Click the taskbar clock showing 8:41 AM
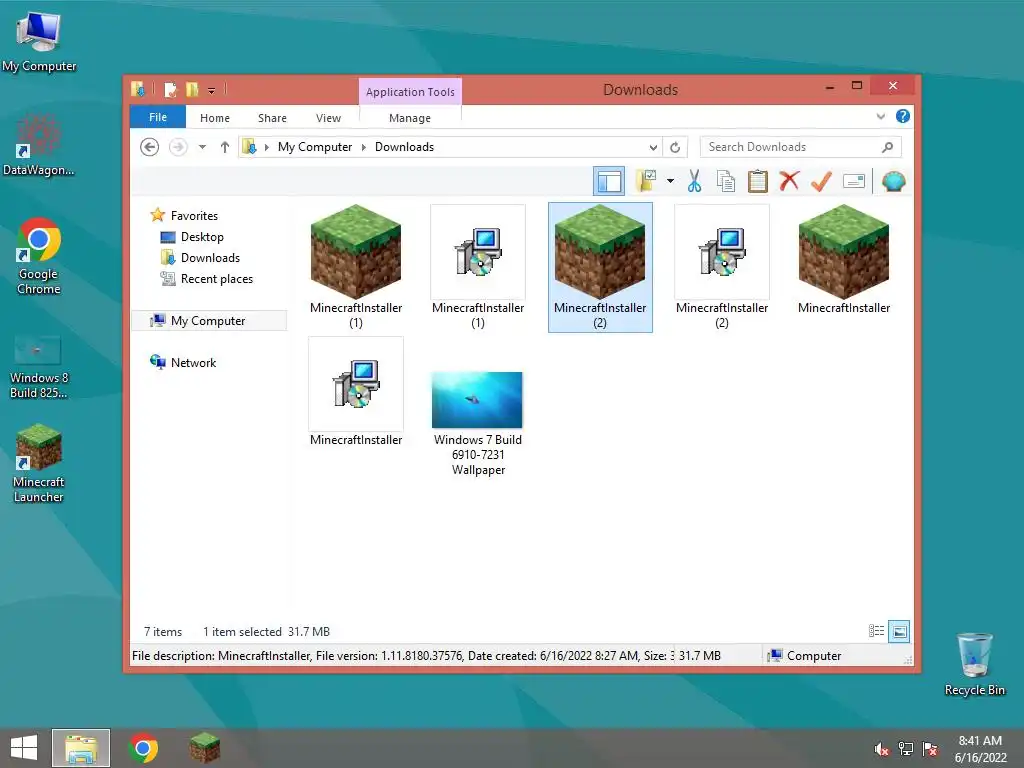1024x768 pixels. tap(980, 749)
